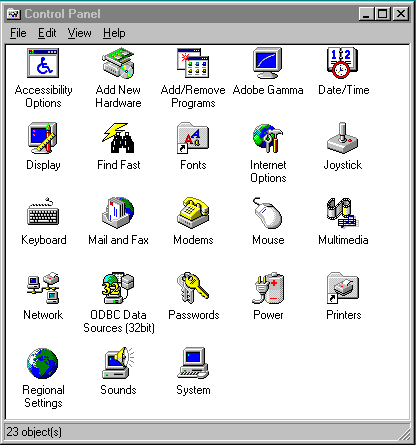Click the Internet Options globe icon
416x445 pixels.
click(268, 138)
